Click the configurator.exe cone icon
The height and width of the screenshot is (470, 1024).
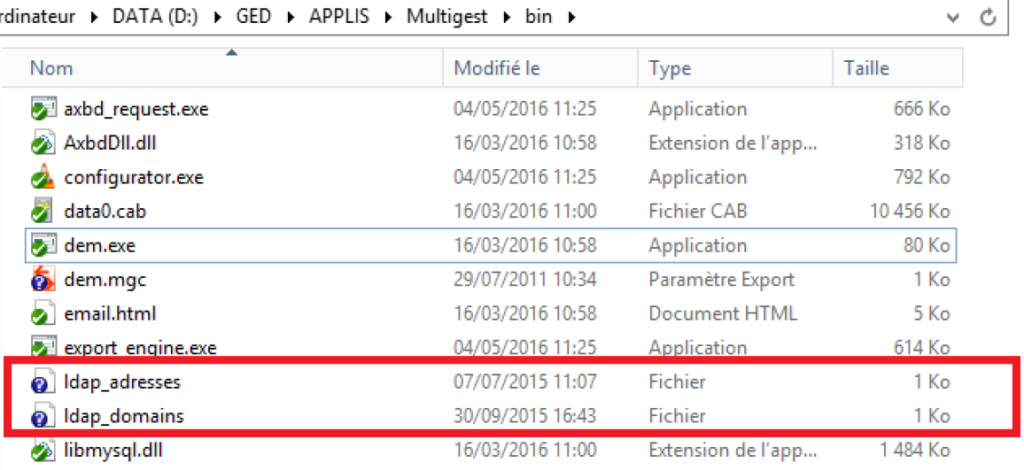click(41, 178)
